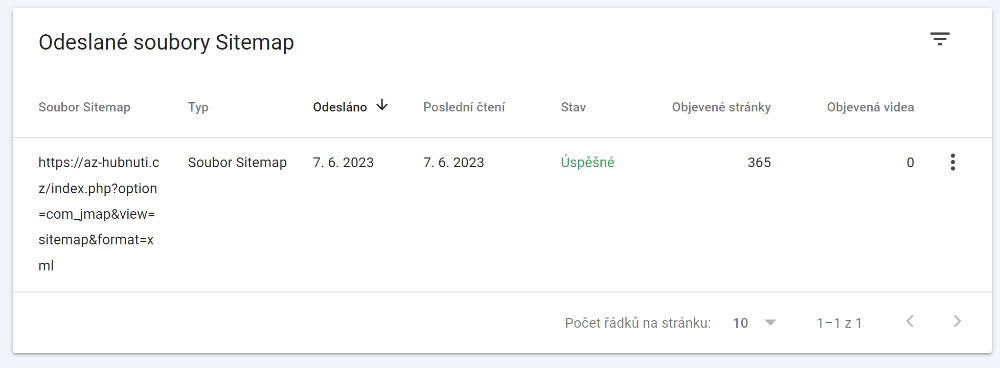Click the Odeslané soubory Sitemap heading
Image resolution: width=1000 pixels, height=368 pixels.
(166, 43)
